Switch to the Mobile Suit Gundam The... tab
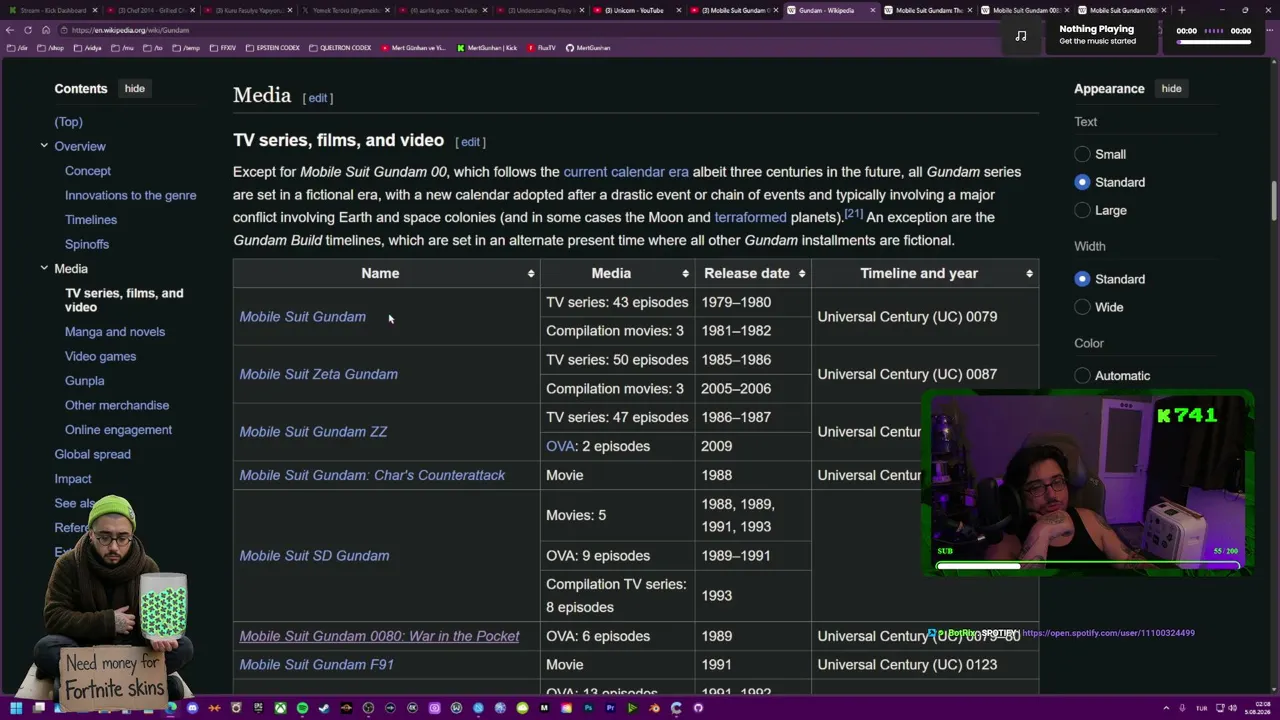The width and height of the screenshot is (1280, 720). coord(927,10)
